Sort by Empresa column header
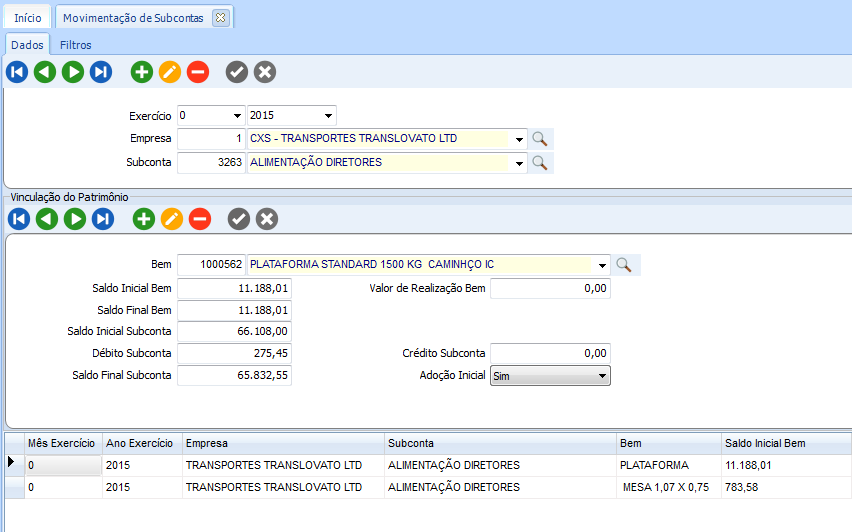 click(x=283, y=443)
